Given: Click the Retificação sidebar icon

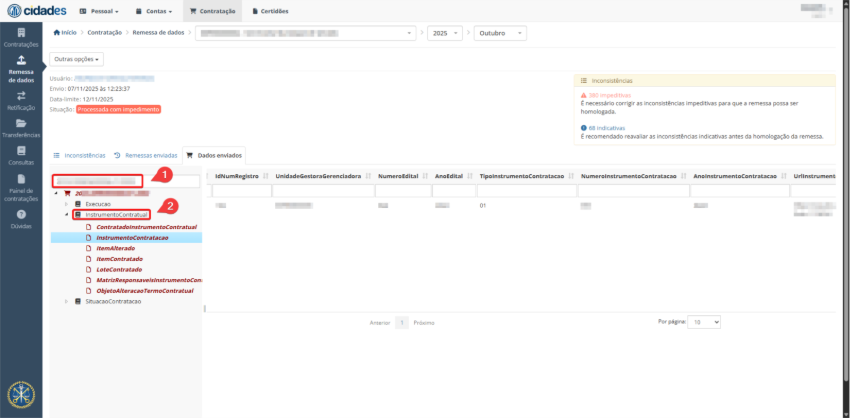Looking at the screenshot, I should point(21,100).
